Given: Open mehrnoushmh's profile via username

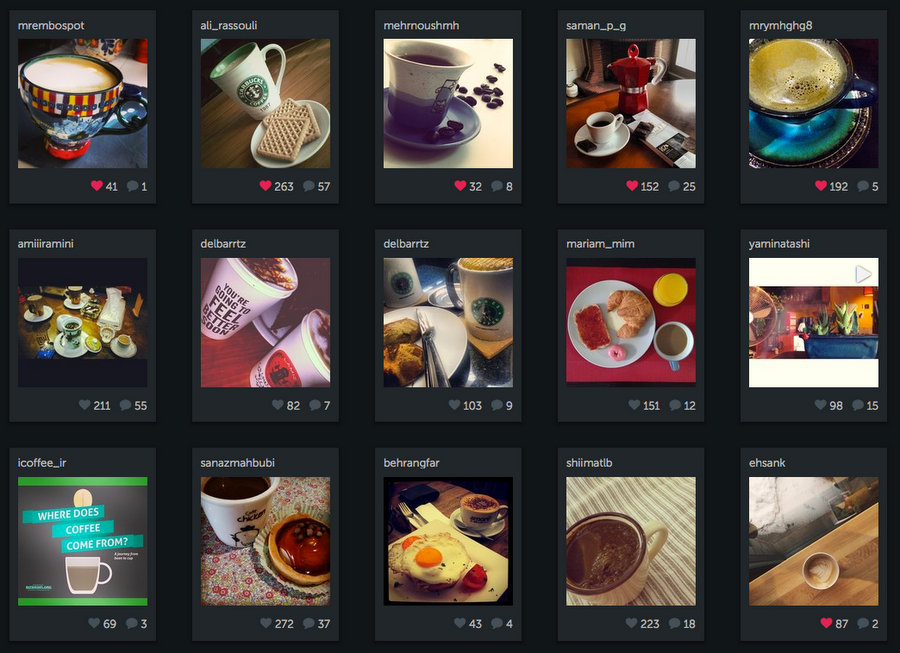Looking at the screenshot, I should click(421, 25).
